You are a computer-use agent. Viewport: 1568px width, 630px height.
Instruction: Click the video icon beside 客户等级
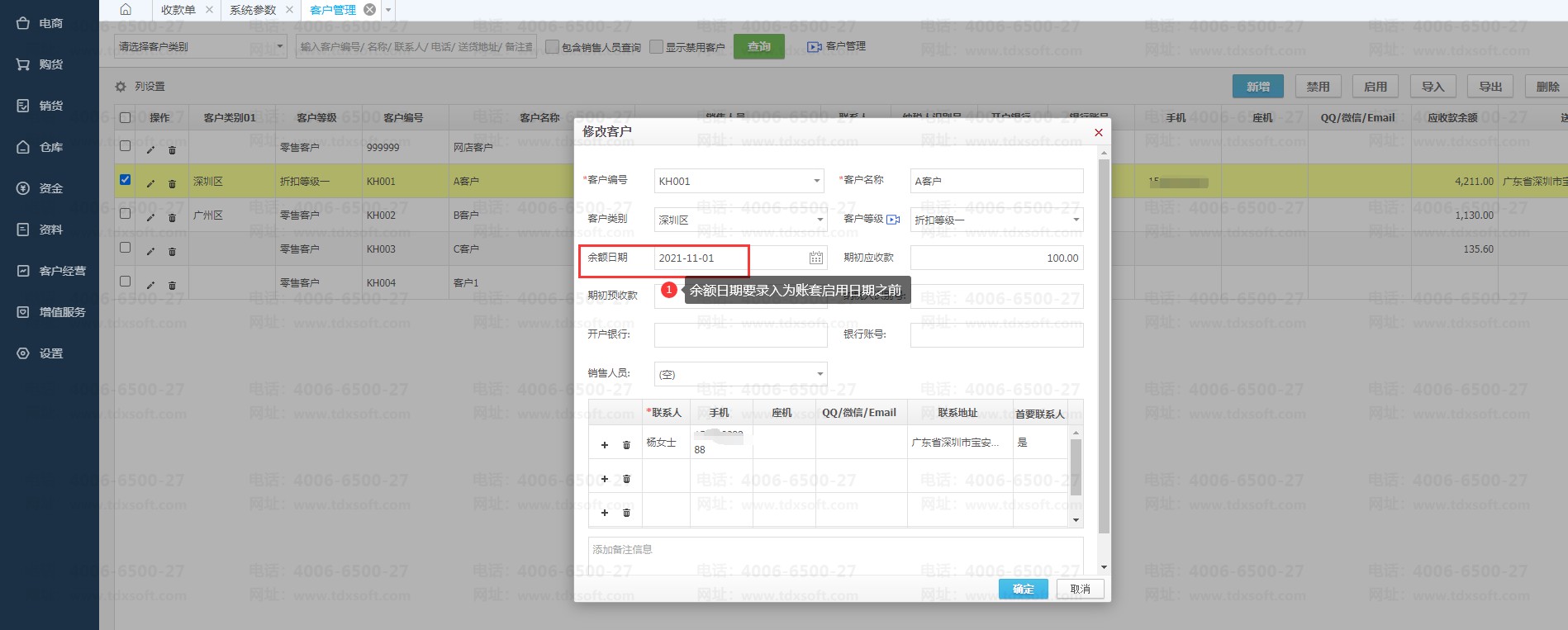(893, 220)
